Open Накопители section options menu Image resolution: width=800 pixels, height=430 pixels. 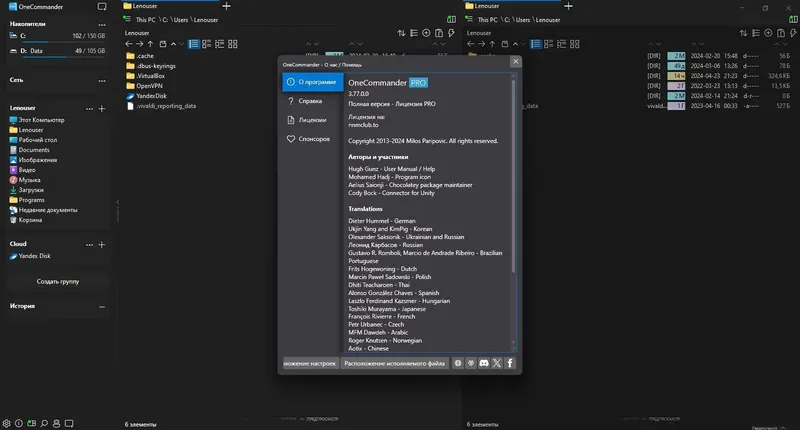(x=102, y=24)
